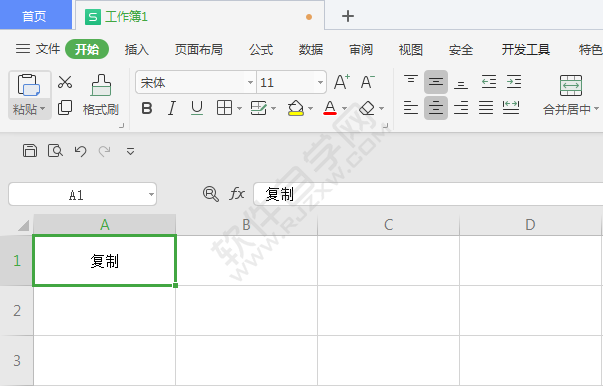Select column B header

247,225
